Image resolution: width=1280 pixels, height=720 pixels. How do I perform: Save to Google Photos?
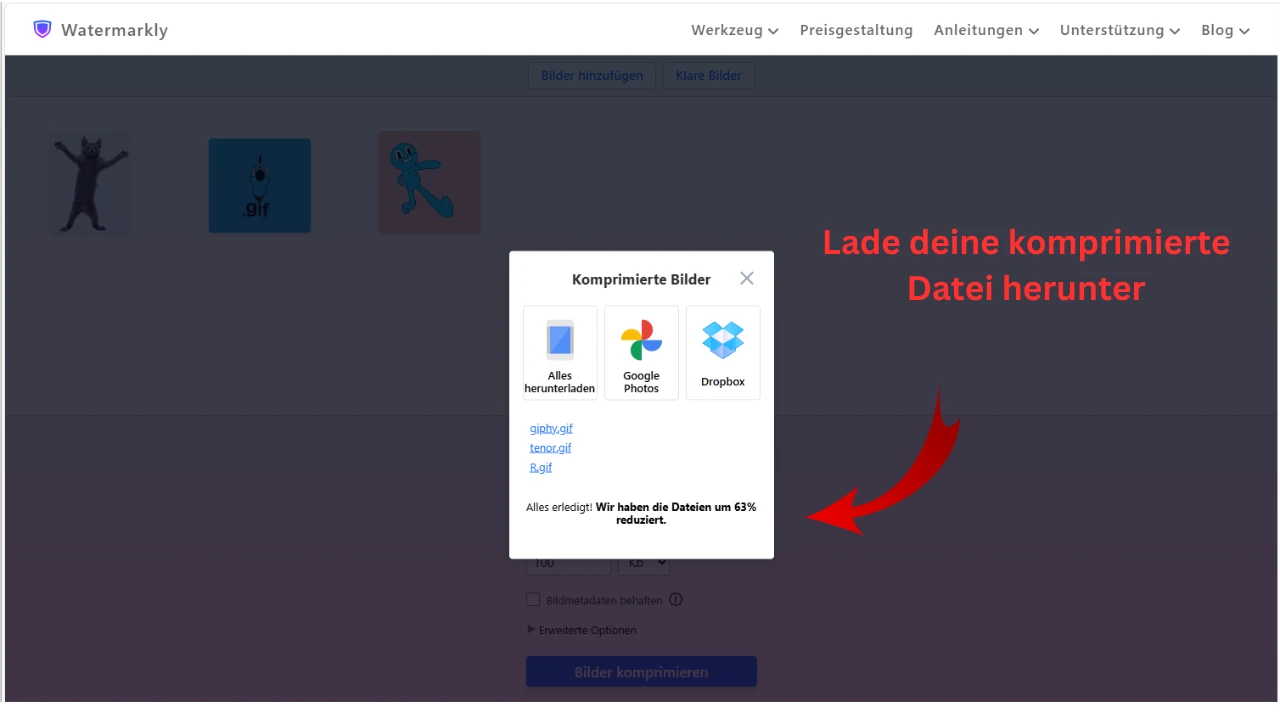pos(641,353)
